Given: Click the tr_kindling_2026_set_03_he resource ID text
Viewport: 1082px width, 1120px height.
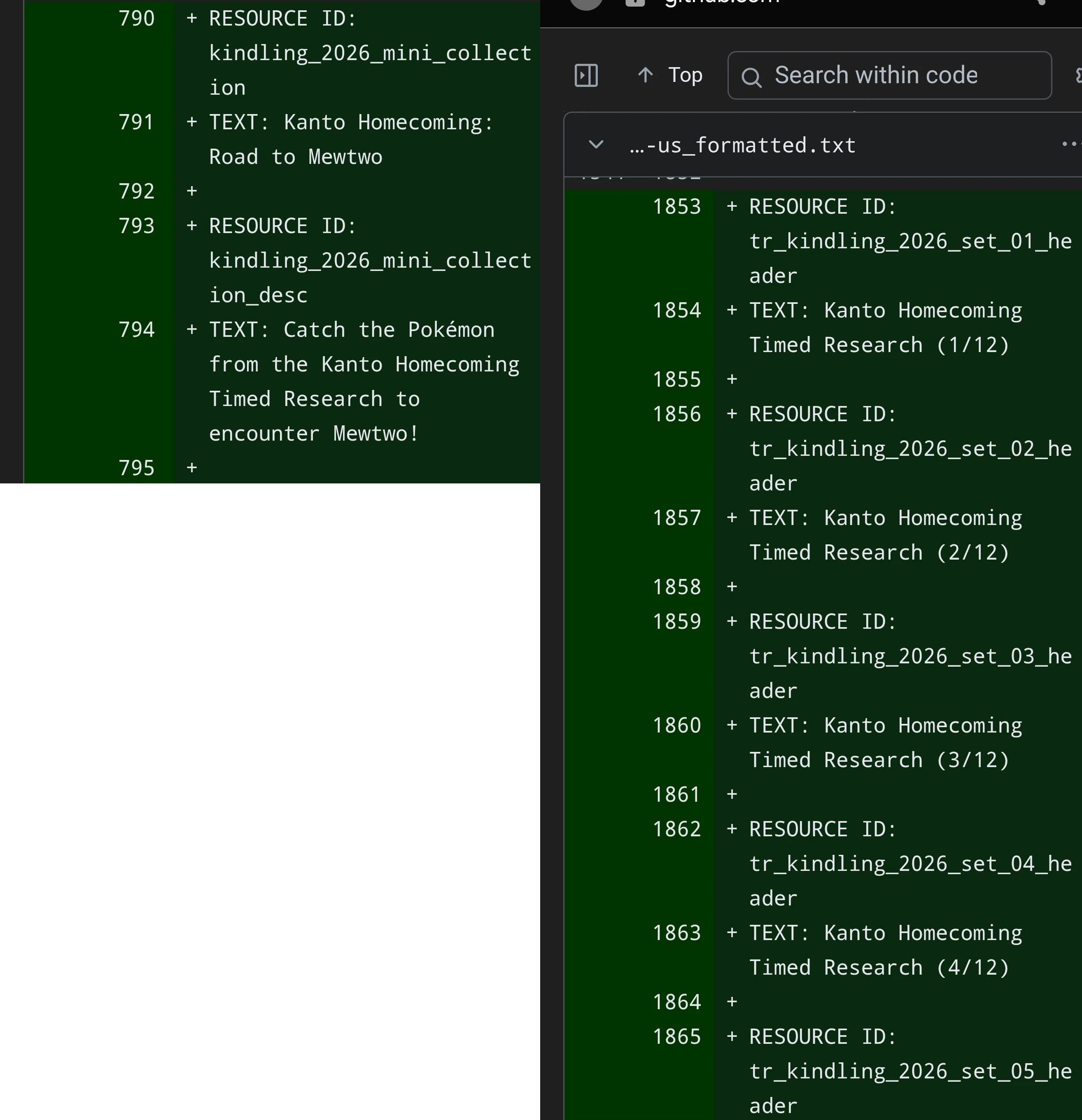Looking at the screenshot, I should tap(911, 657).
